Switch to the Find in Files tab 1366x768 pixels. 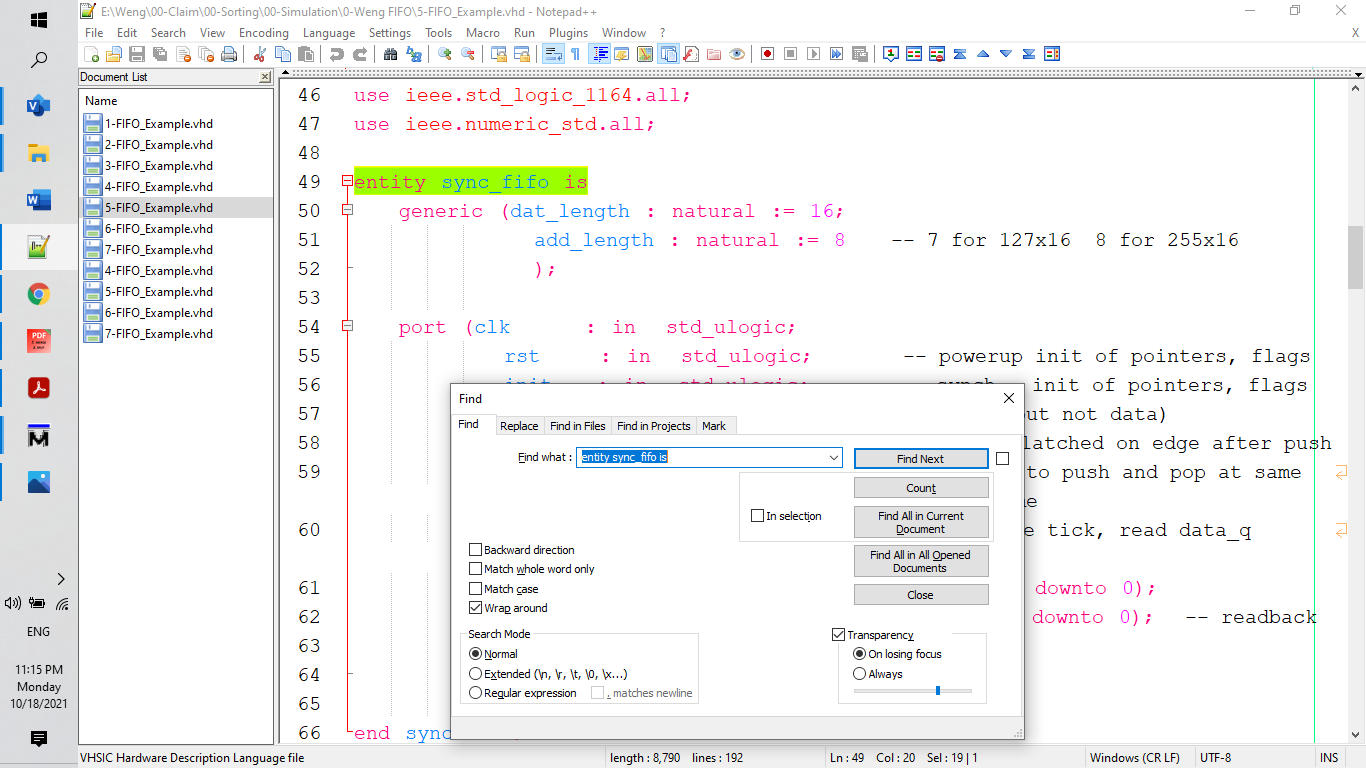[x=578, y=426]
